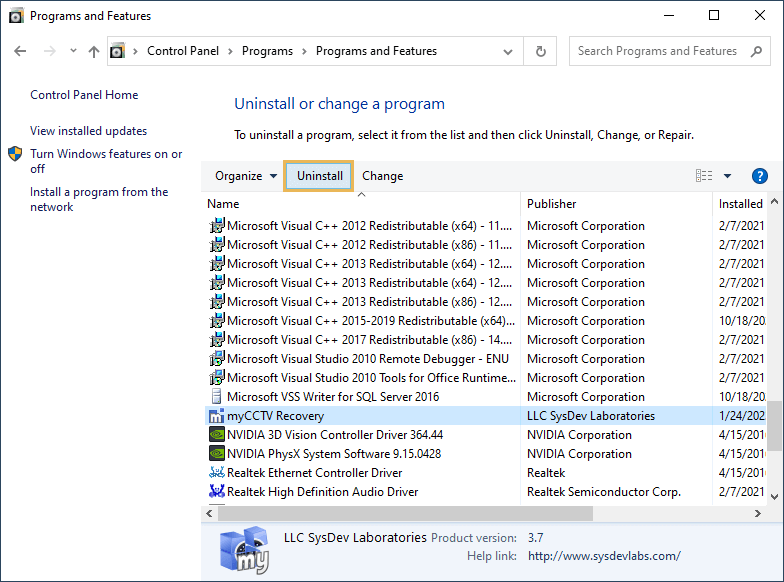This screenshot has height=582, width=784.
Task: Click the forward navigation arrow
Action: (49, 51)
